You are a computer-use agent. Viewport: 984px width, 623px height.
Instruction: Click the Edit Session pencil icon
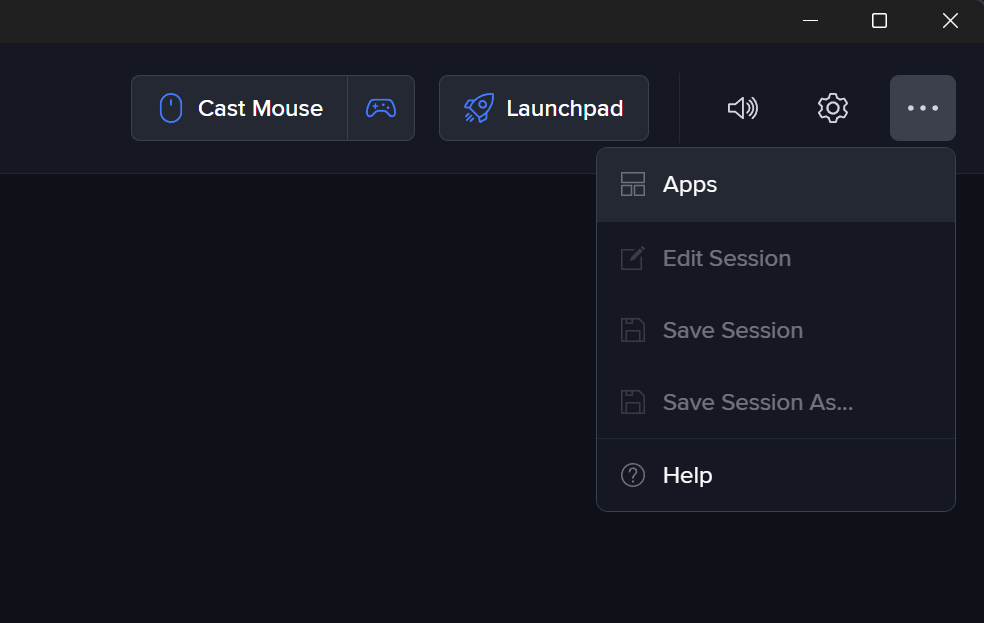coord(633,258)
